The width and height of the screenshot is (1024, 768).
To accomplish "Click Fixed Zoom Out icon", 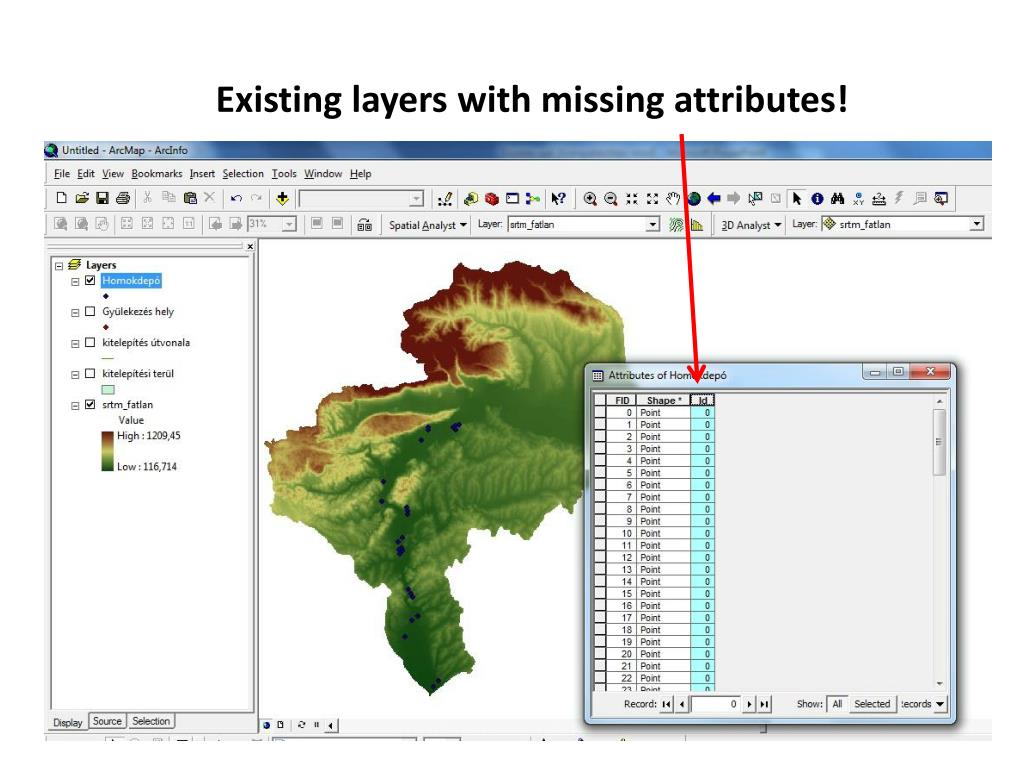I will click(652, 199).
